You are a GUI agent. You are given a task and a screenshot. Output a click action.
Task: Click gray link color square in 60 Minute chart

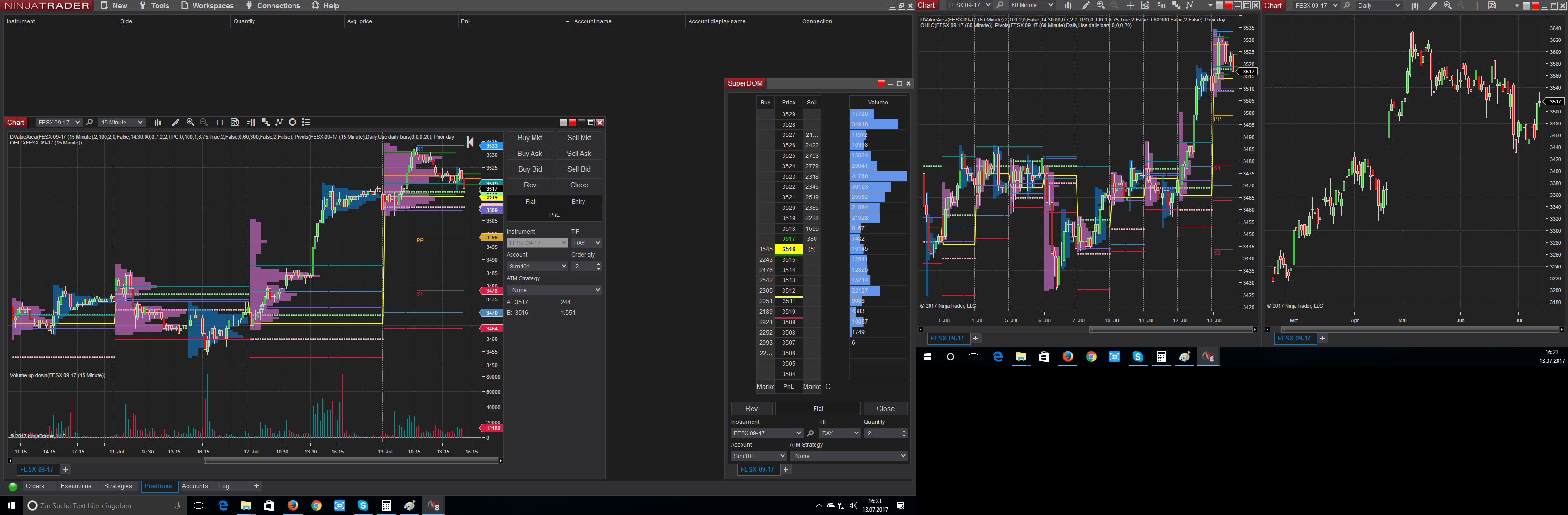point(1220,5)
